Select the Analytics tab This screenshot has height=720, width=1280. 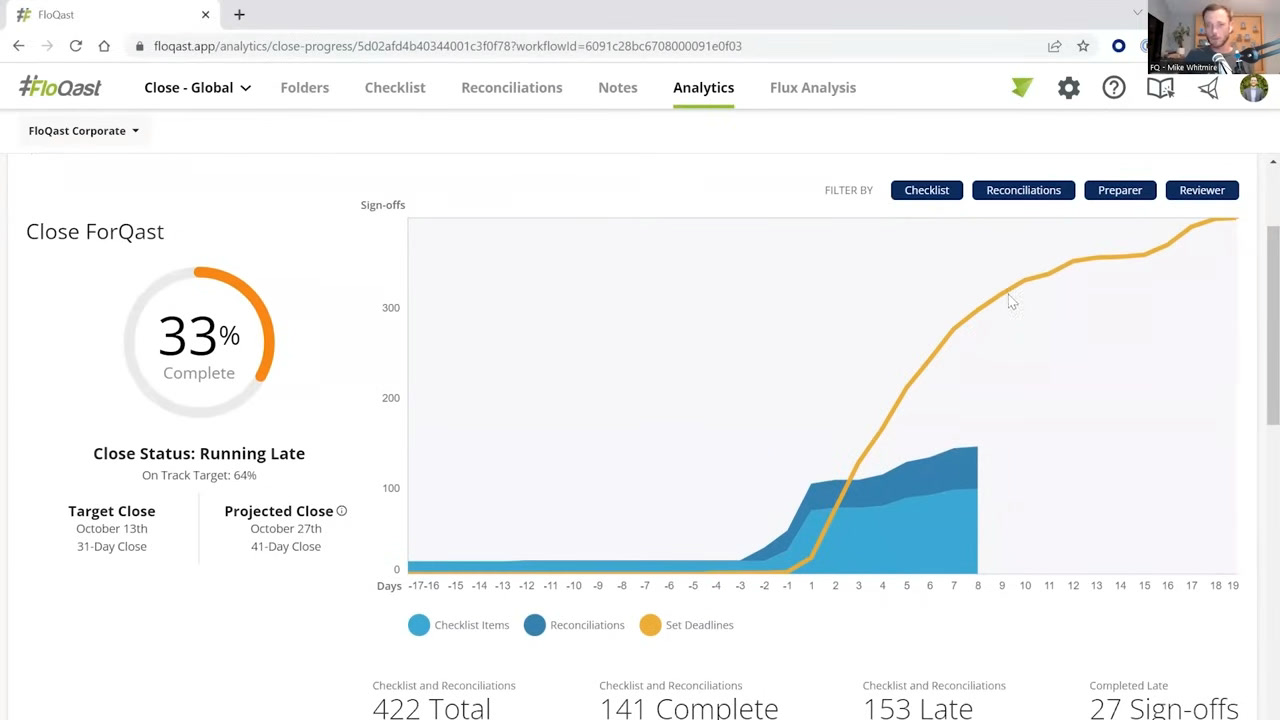(x=704, y=88)
